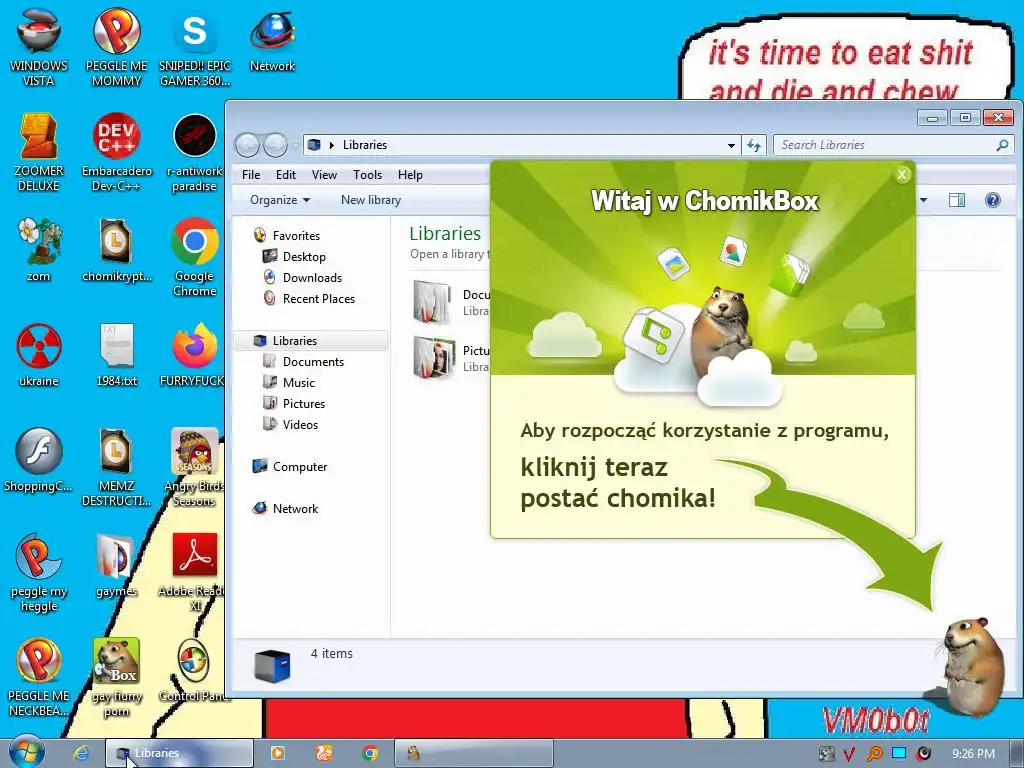Screen dimensions: 1024x768
Task: Open the gaymes folder icon
Action: (116, 566)
